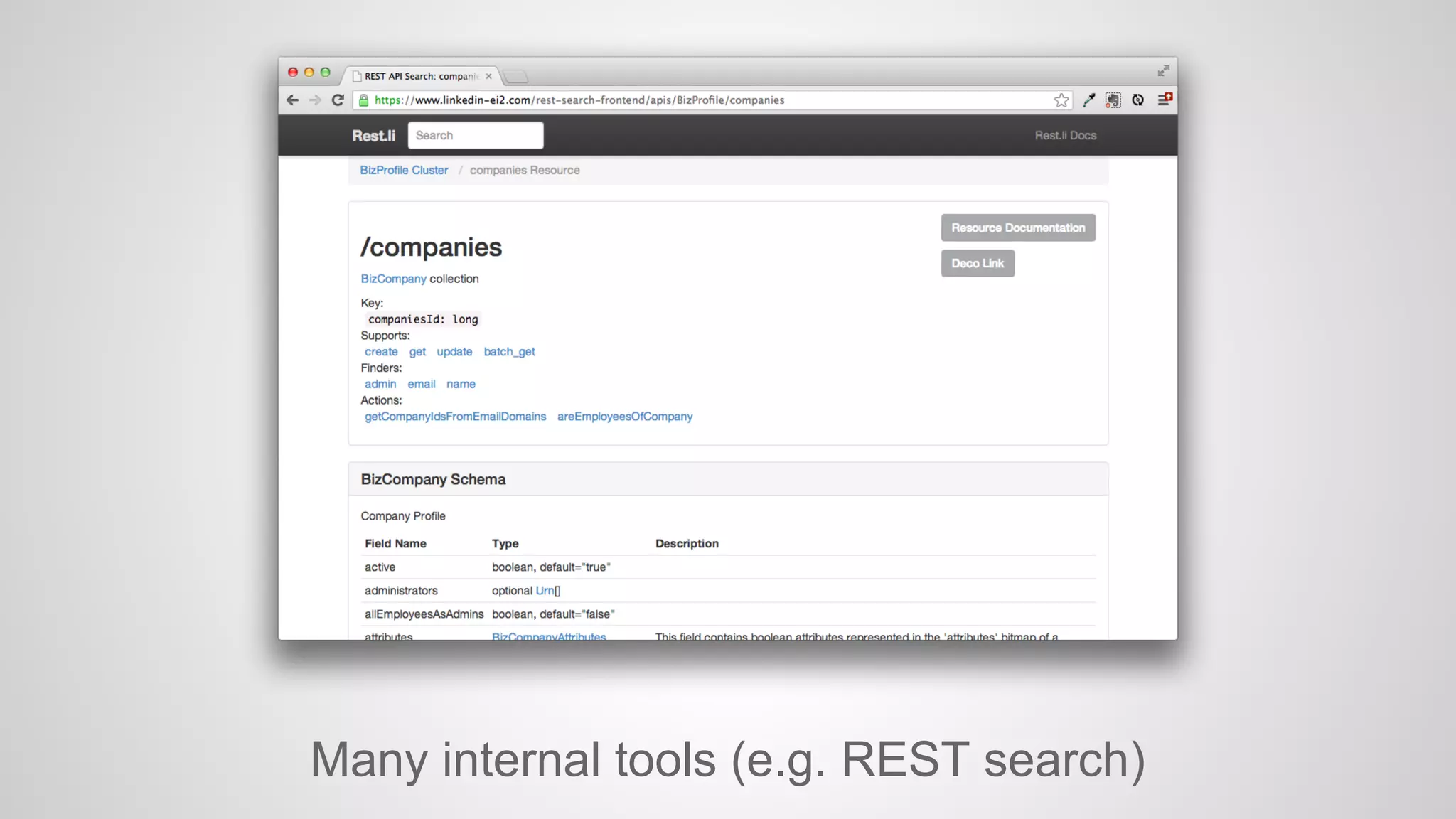Image resolution: width=1456 pixels, height=819 pixels.
Task: Click the Company Profile text
Action: coord(402,516)
